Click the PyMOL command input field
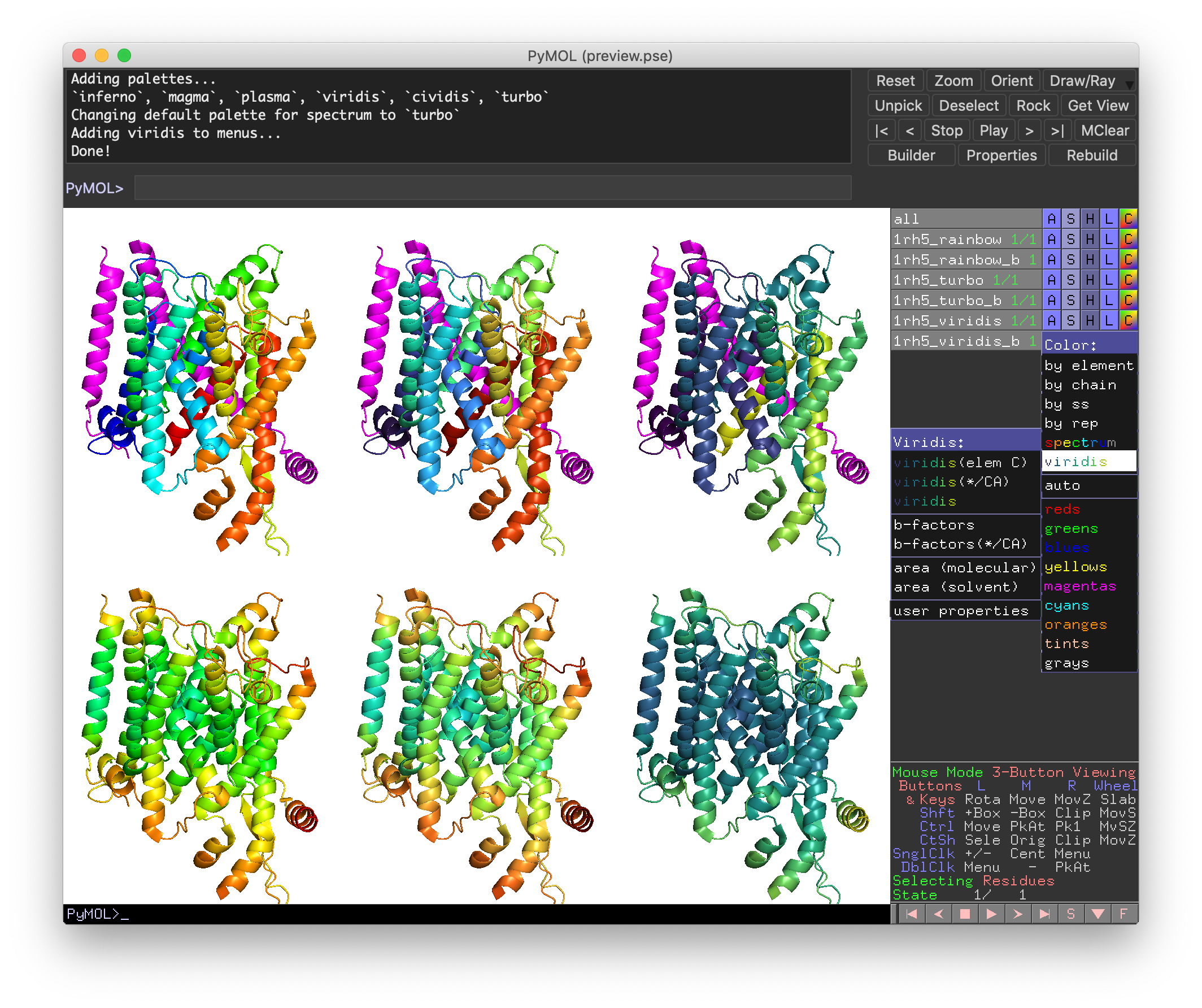Viewport: 1202px width, 1008px height. [x=492, y=188]
